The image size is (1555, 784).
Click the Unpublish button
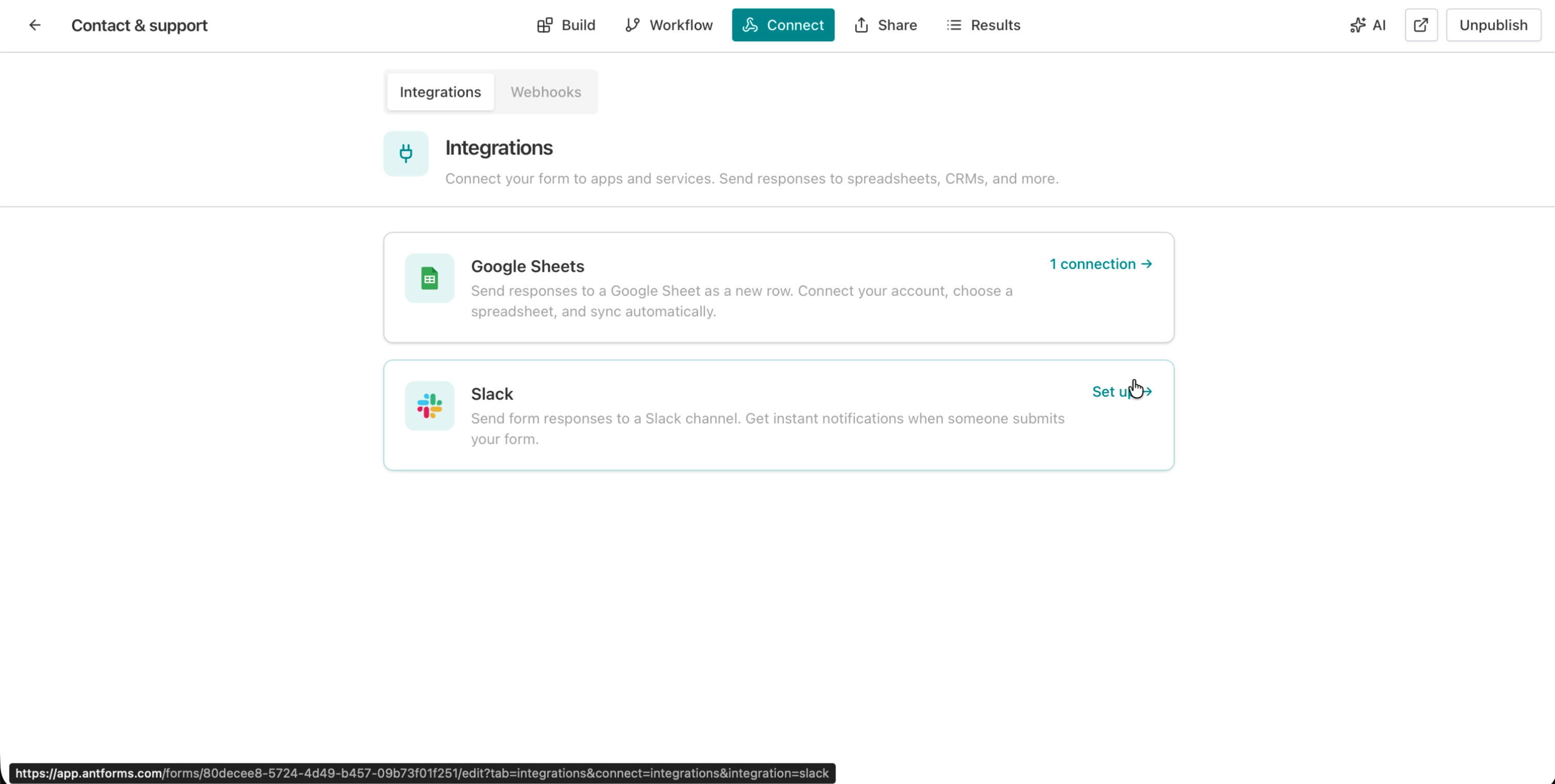tap(1493, 25)
